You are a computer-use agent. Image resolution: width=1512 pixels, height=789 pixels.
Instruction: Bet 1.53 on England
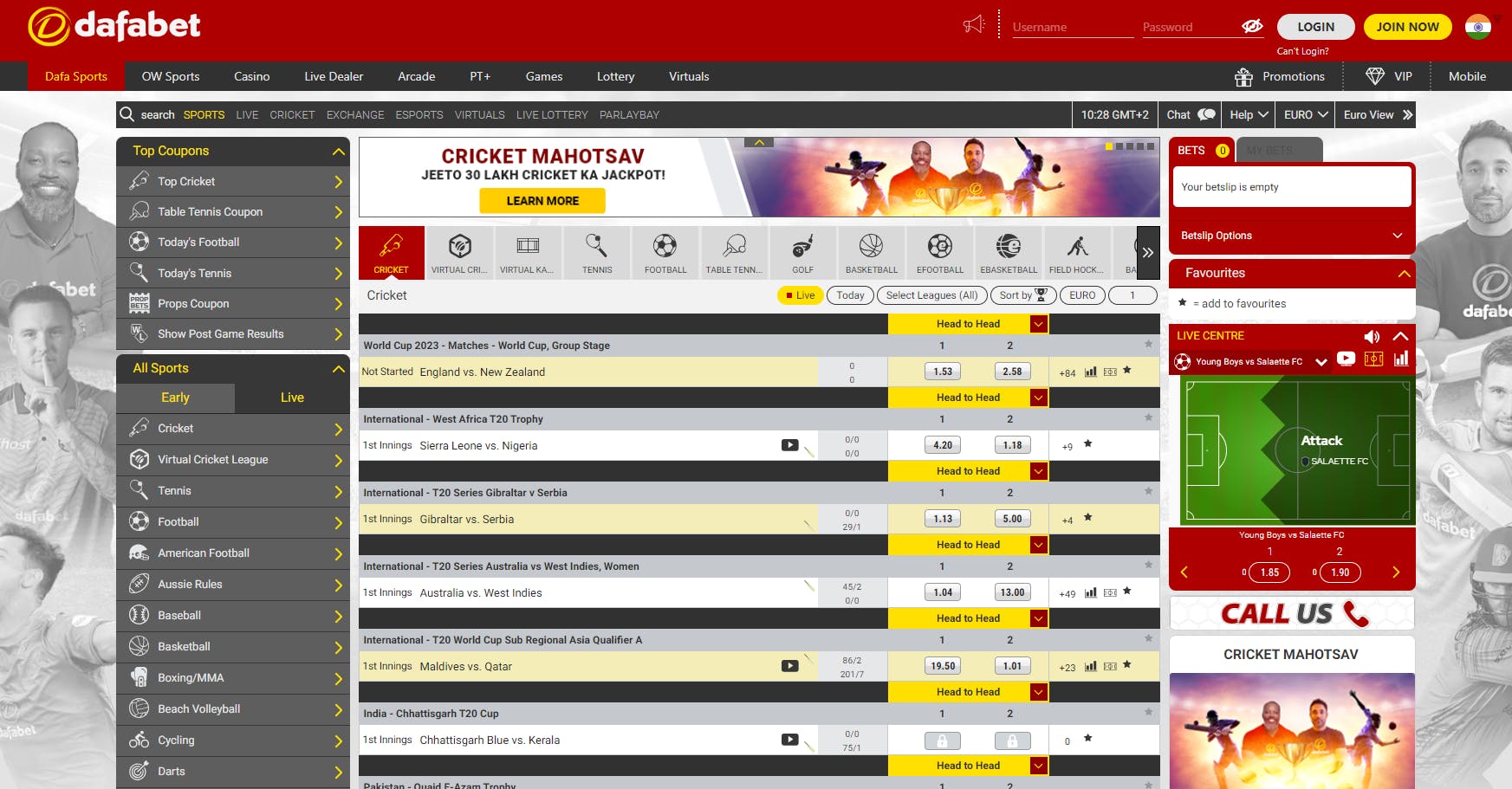[x=943, y=372]
